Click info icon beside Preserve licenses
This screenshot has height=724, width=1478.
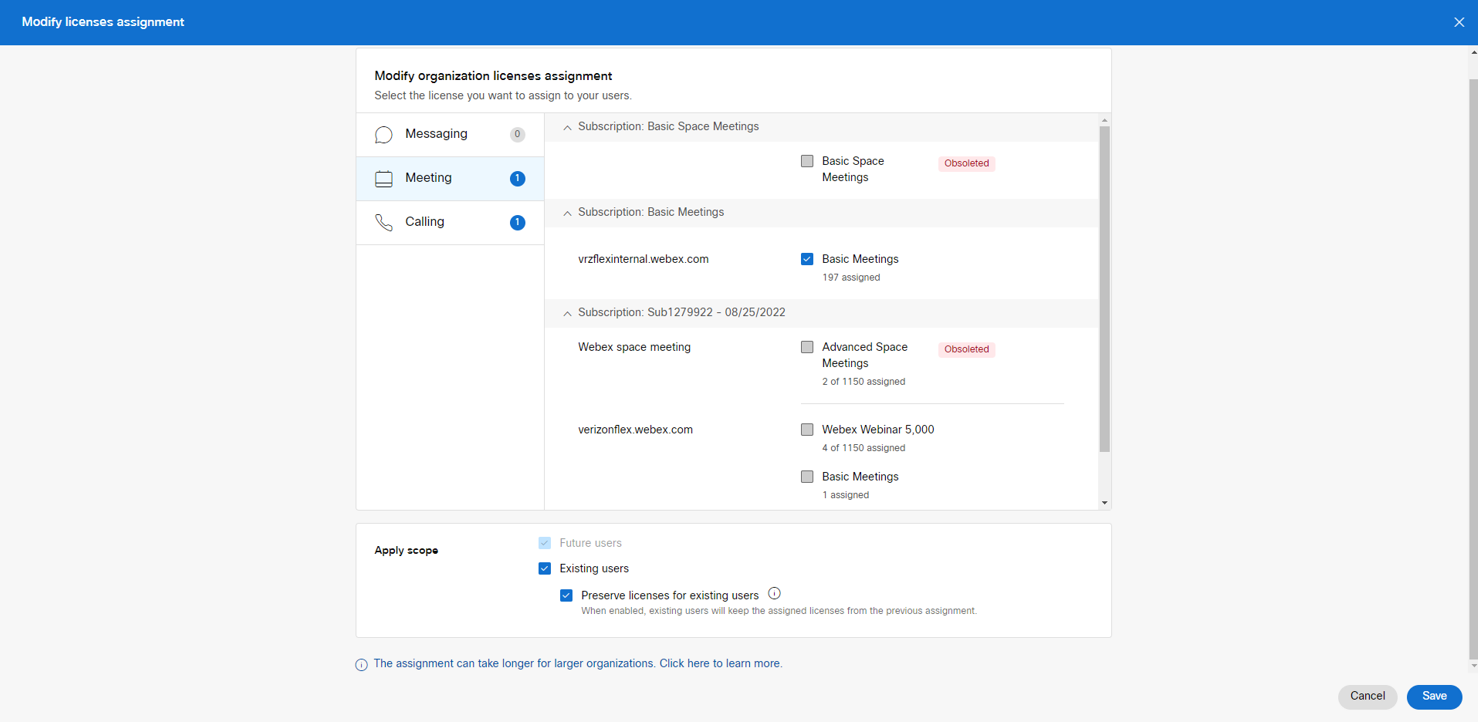[774, 594]
